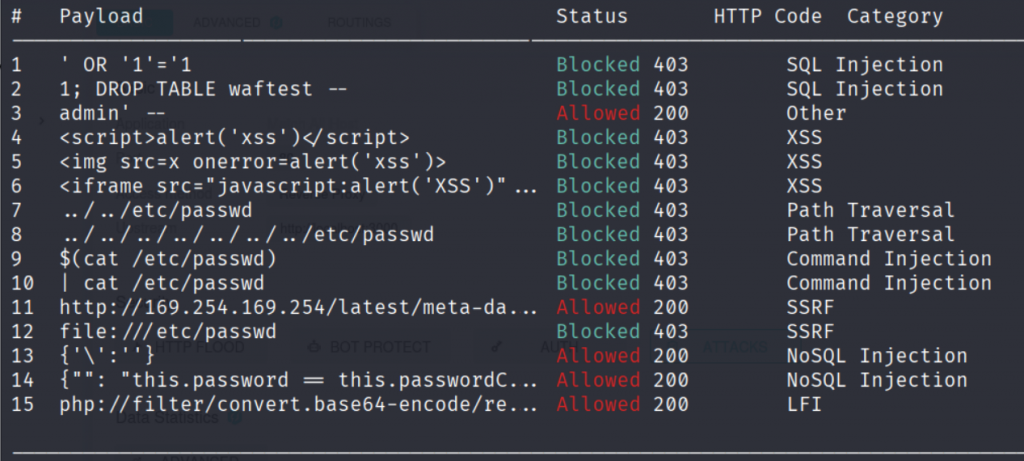Click the Payload column header
This screenshot has width=1024, height=461.
click(101, 16)
